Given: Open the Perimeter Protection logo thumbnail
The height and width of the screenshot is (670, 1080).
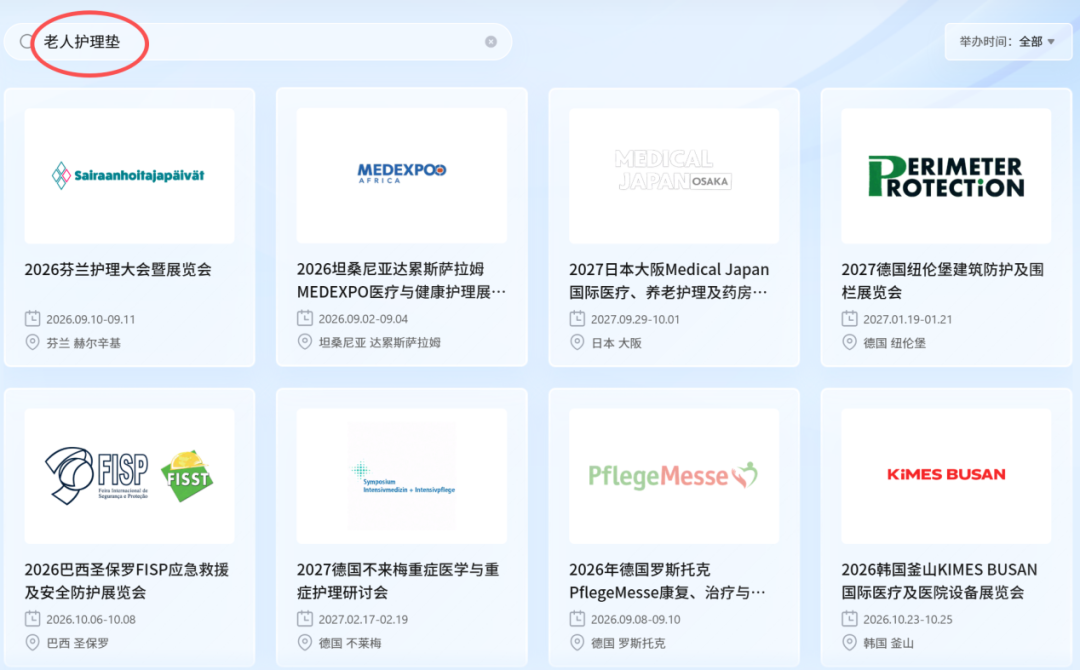Looking at the screenshot, I should [946, 176].
